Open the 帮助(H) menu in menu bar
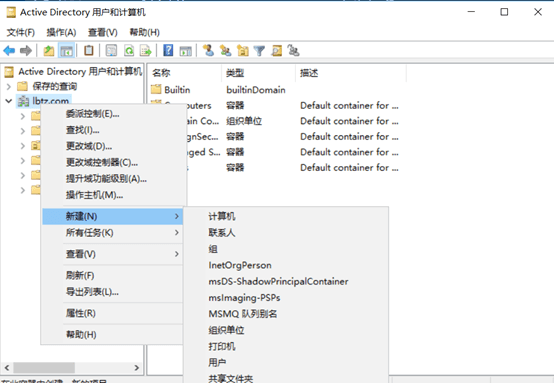Screen dimensions: 554x383 coord(144,33)
